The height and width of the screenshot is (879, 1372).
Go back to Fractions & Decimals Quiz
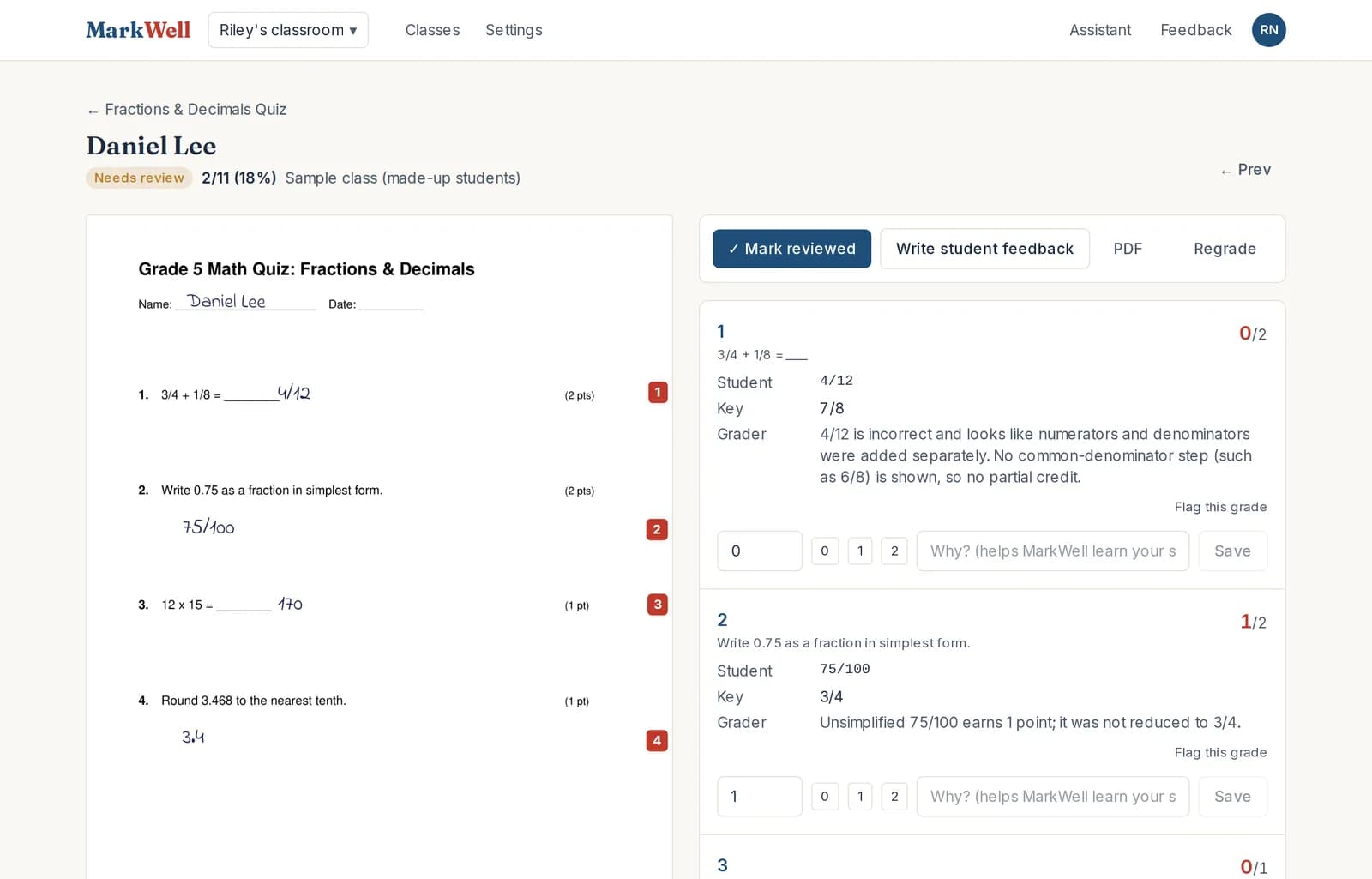(186, 109)
